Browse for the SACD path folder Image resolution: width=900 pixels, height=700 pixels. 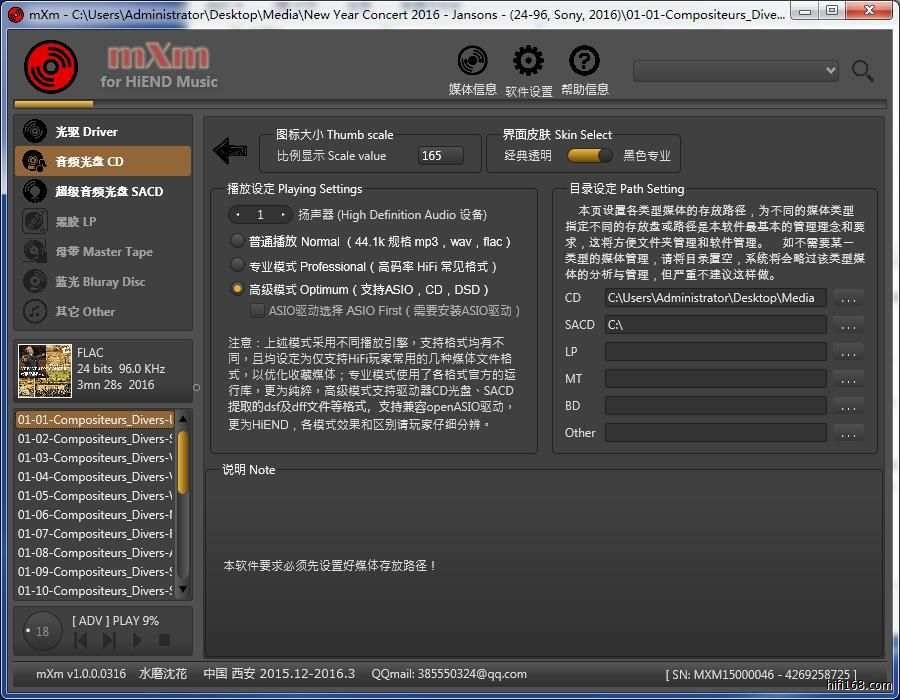coord(848,325)
